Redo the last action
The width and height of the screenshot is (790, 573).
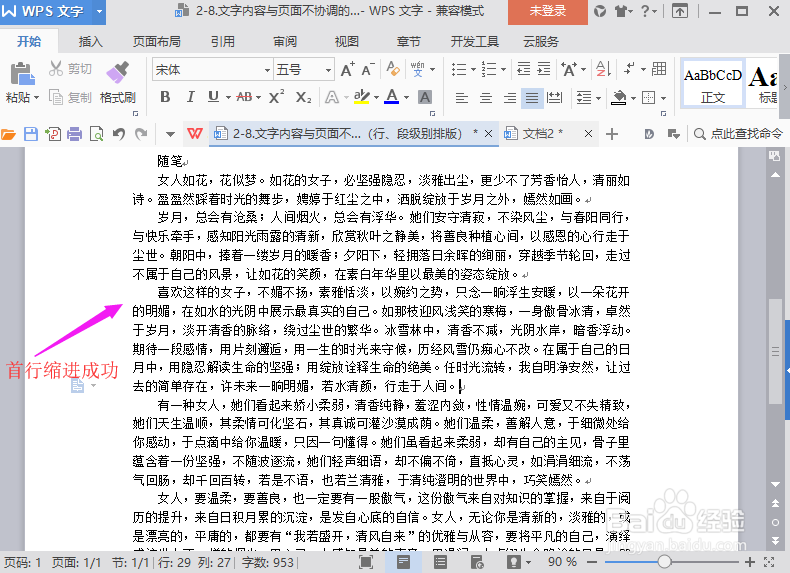[141, 134]
